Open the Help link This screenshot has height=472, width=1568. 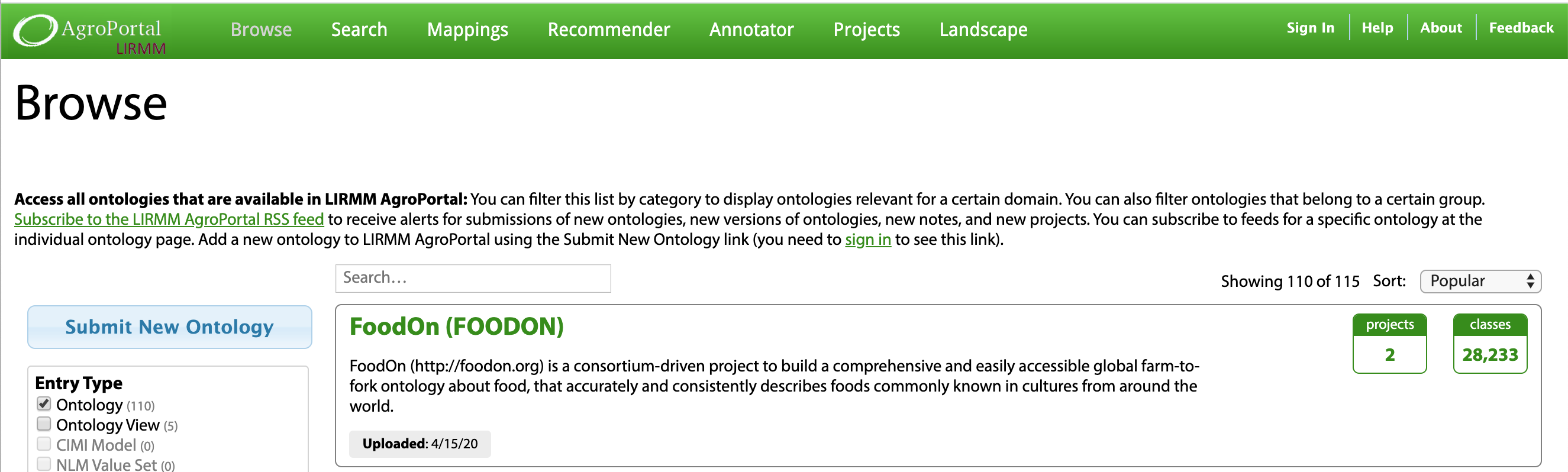(1377, 28)
